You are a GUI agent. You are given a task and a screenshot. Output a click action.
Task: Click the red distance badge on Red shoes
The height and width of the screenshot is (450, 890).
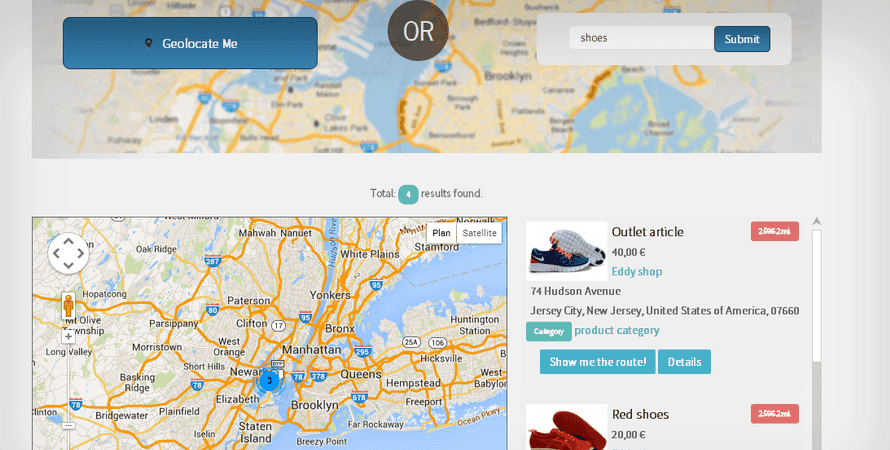774,414
